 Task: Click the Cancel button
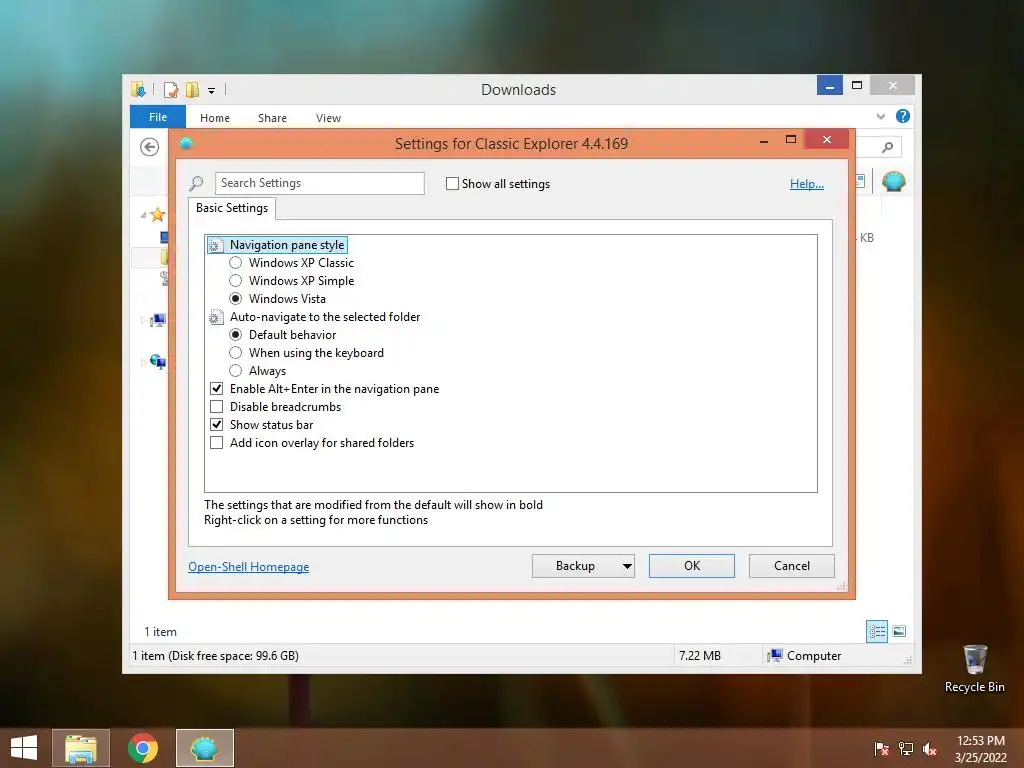tap(792, 566)
